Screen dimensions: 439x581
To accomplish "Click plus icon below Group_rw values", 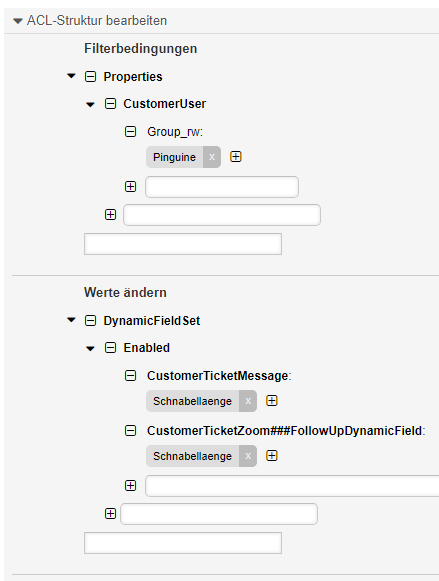I will tap(130, 186).
